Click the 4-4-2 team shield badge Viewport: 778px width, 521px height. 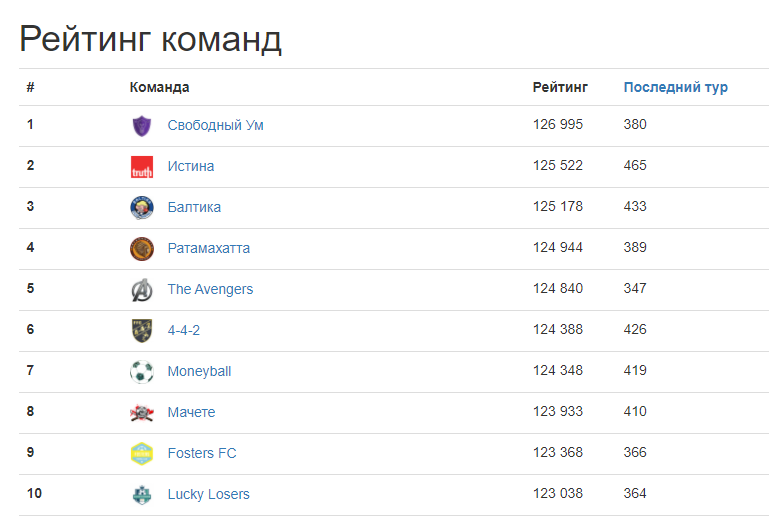click(142, 330)
